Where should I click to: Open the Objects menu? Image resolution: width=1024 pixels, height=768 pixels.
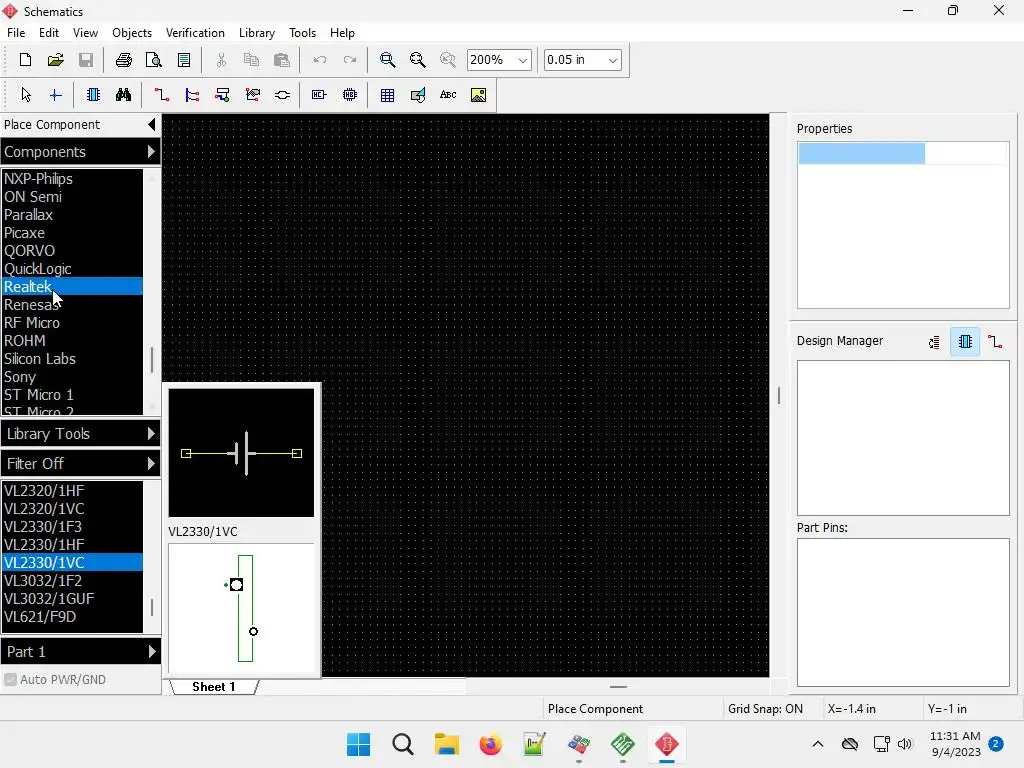[132, 33]
